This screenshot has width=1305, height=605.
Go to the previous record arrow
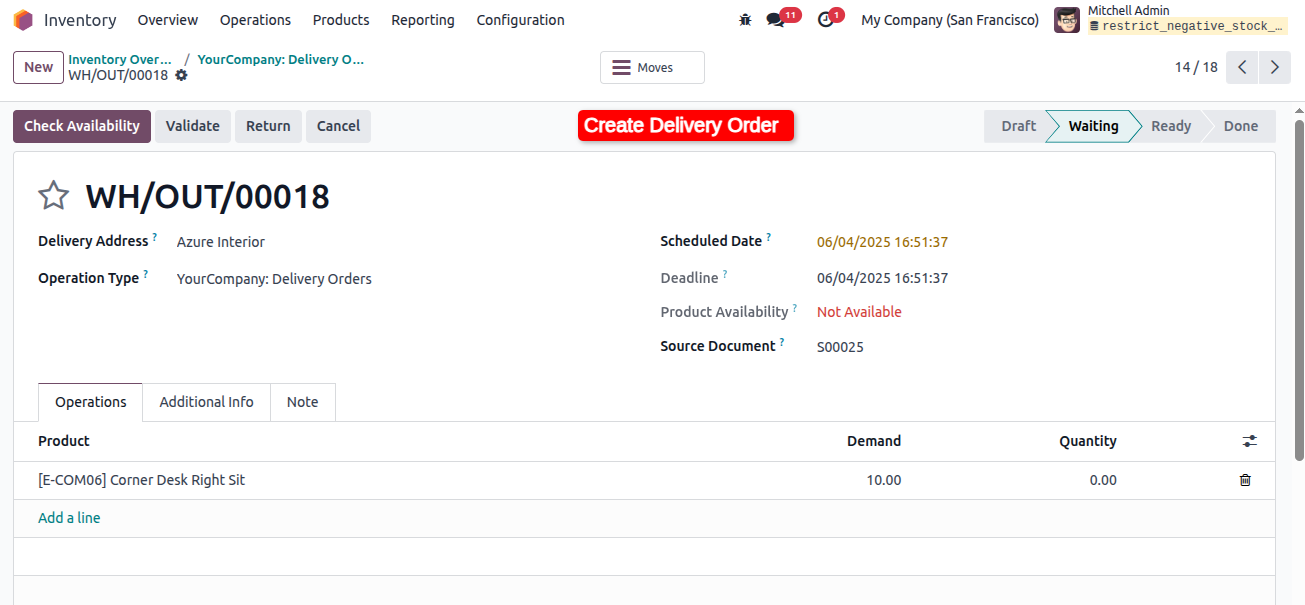(1242, 68)
